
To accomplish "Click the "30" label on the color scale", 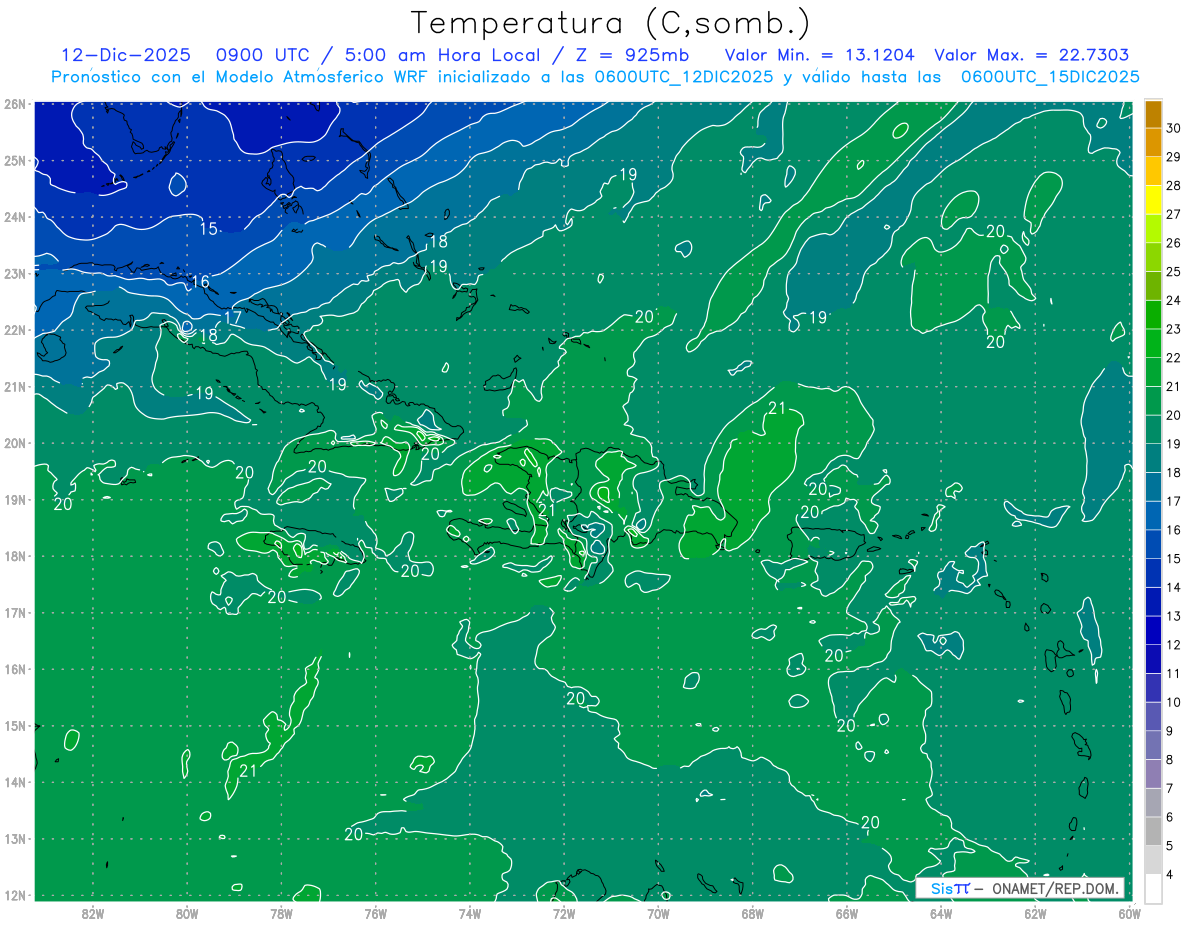I will click(1173, 128).
